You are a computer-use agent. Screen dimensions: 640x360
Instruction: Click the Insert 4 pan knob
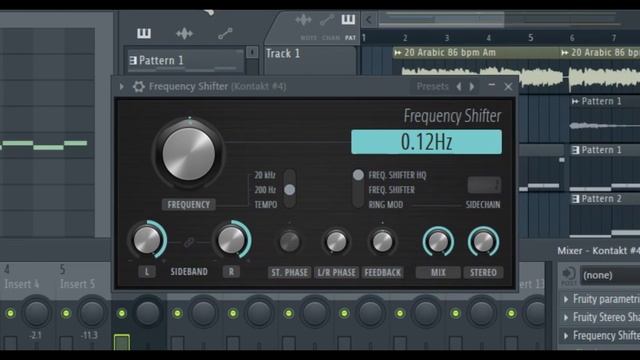(36, 313)
